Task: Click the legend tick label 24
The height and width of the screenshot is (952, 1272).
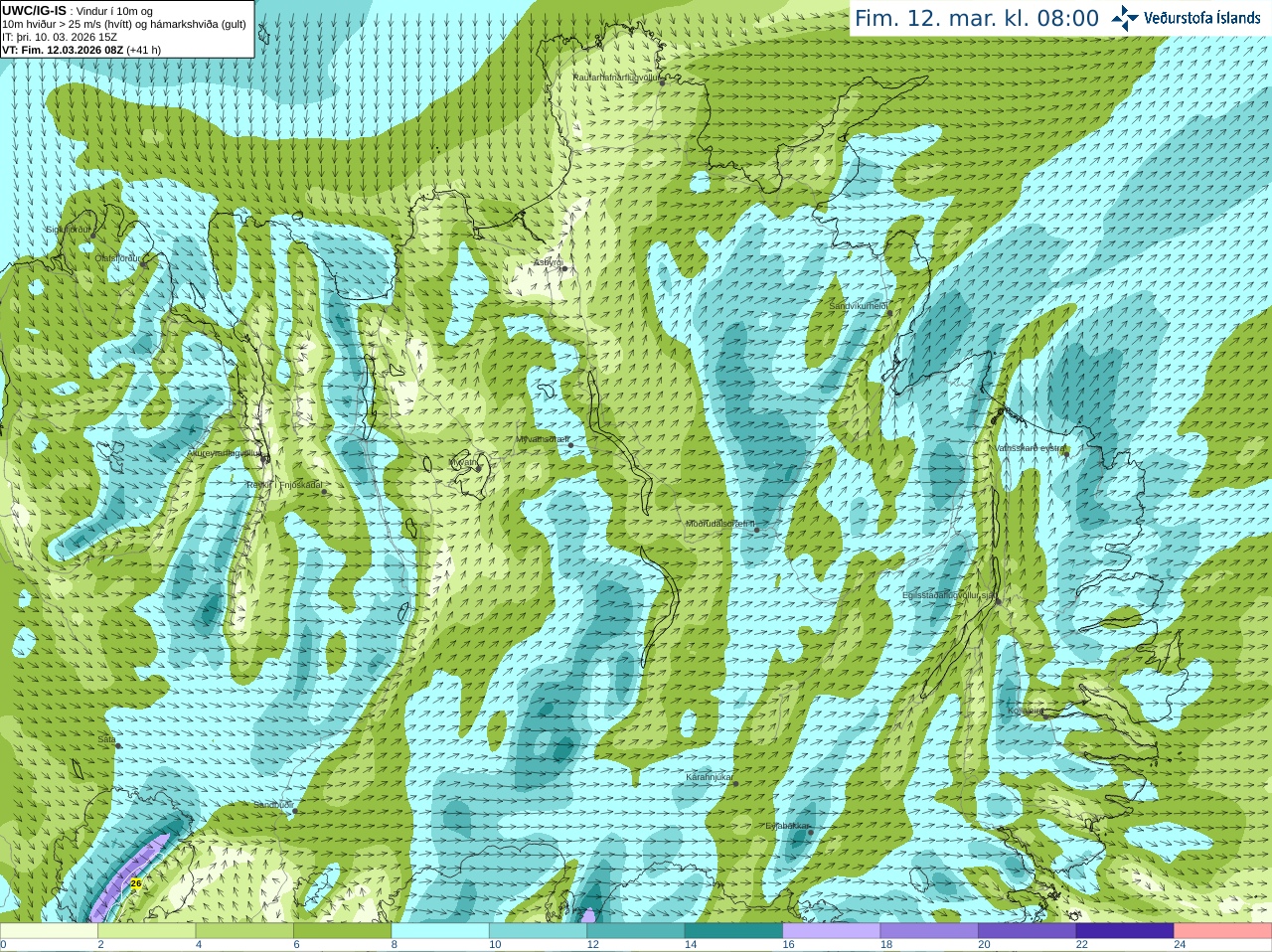Action: pos(1180,945)
